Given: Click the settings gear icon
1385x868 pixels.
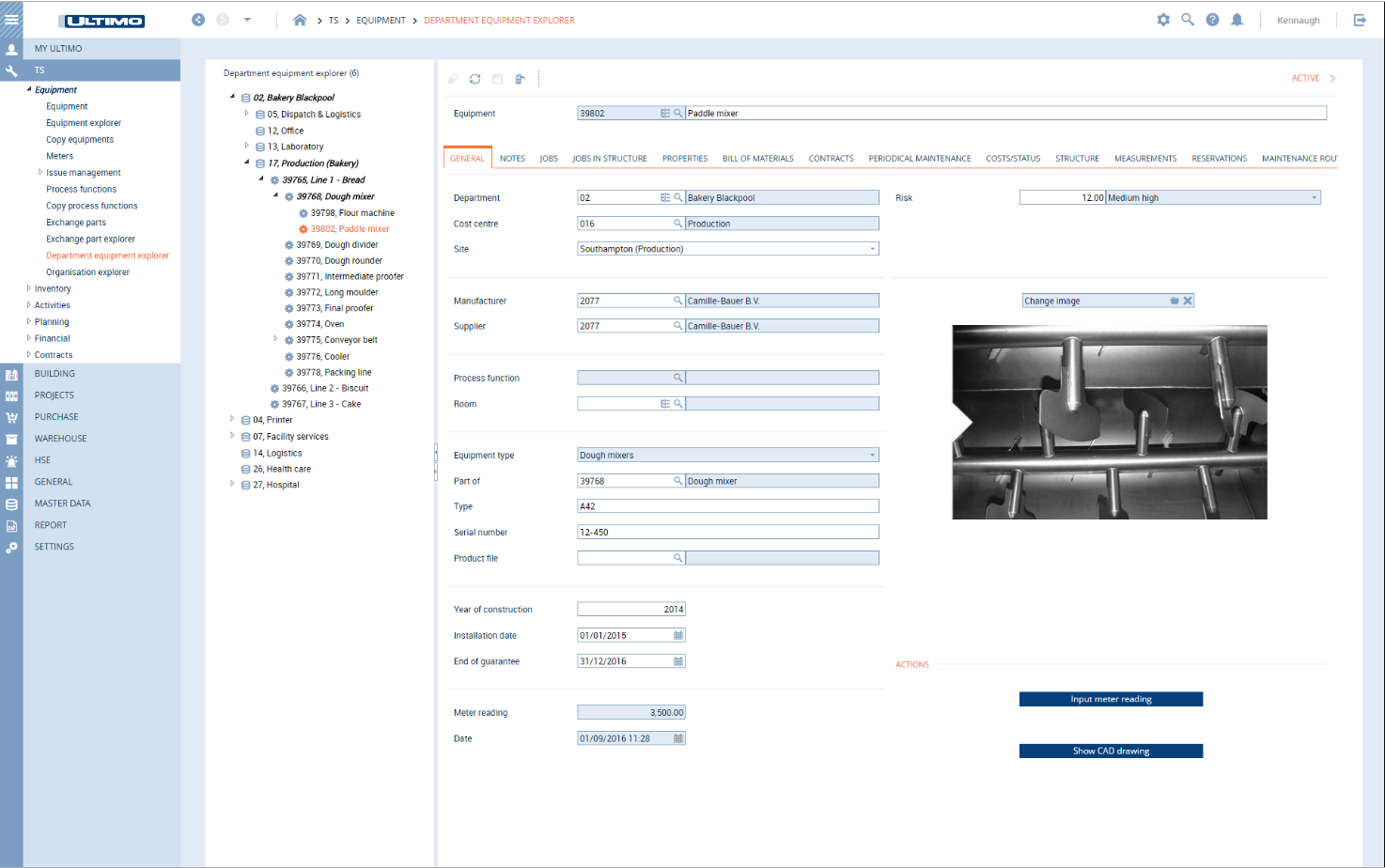Looking at the screenshot, I should click(1163, 19).
